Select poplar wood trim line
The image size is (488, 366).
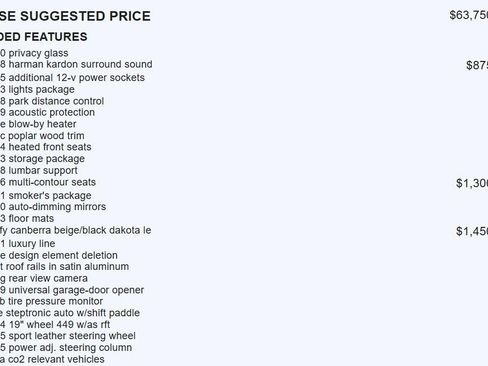[42, 136]
